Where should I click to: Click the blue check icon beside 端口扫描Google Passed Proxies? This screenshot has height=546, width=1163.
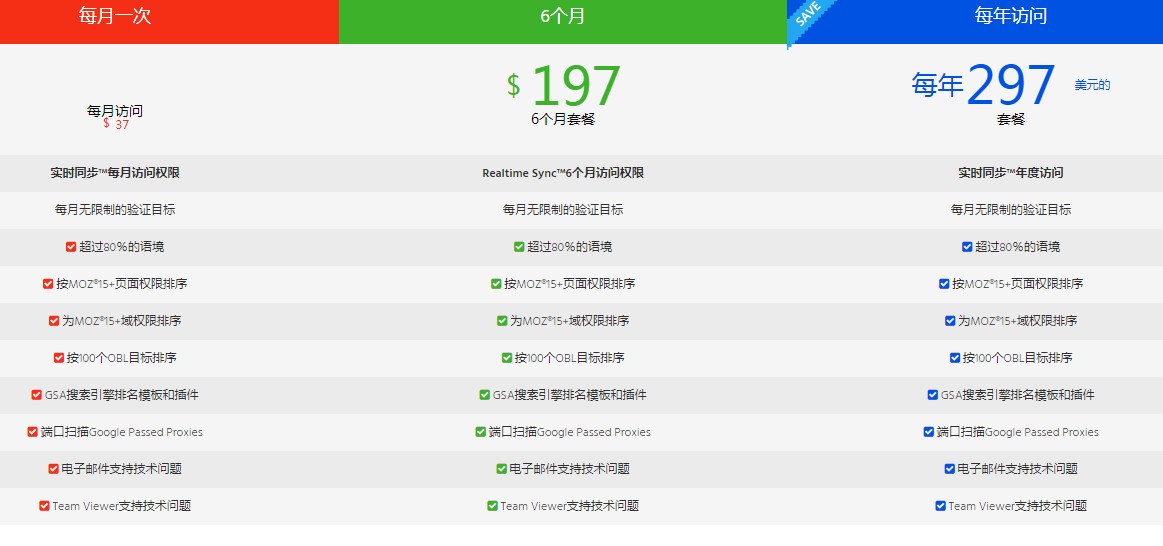(929, 432)
